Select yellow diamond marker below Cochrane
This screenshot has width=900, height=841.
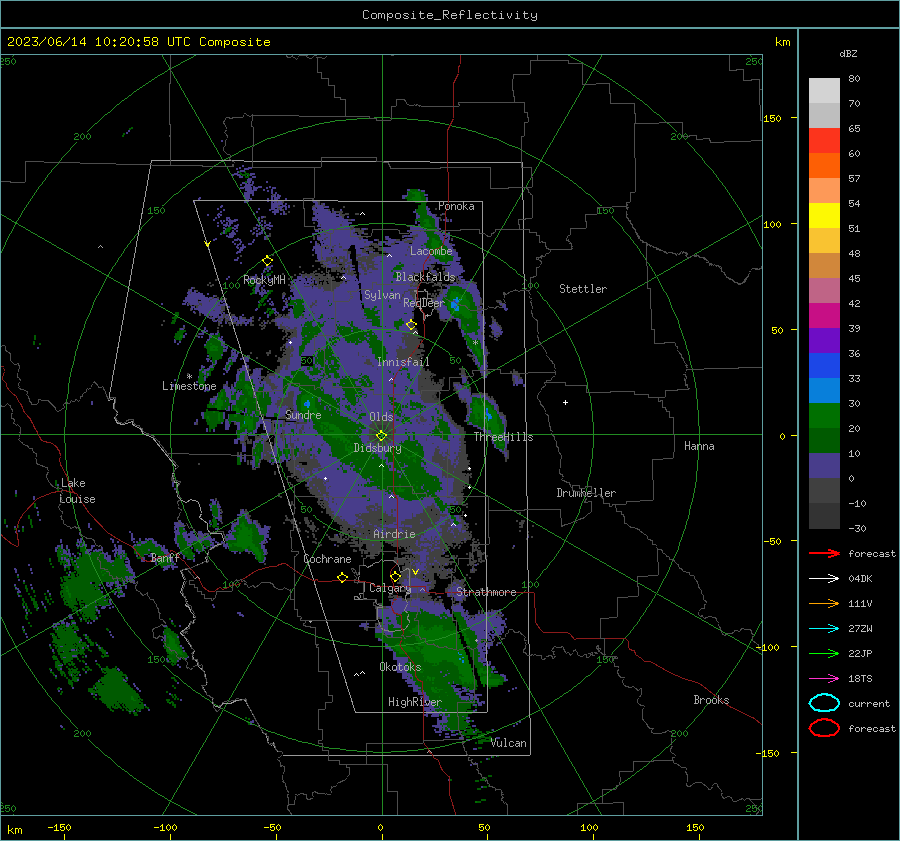coord(343,578)
